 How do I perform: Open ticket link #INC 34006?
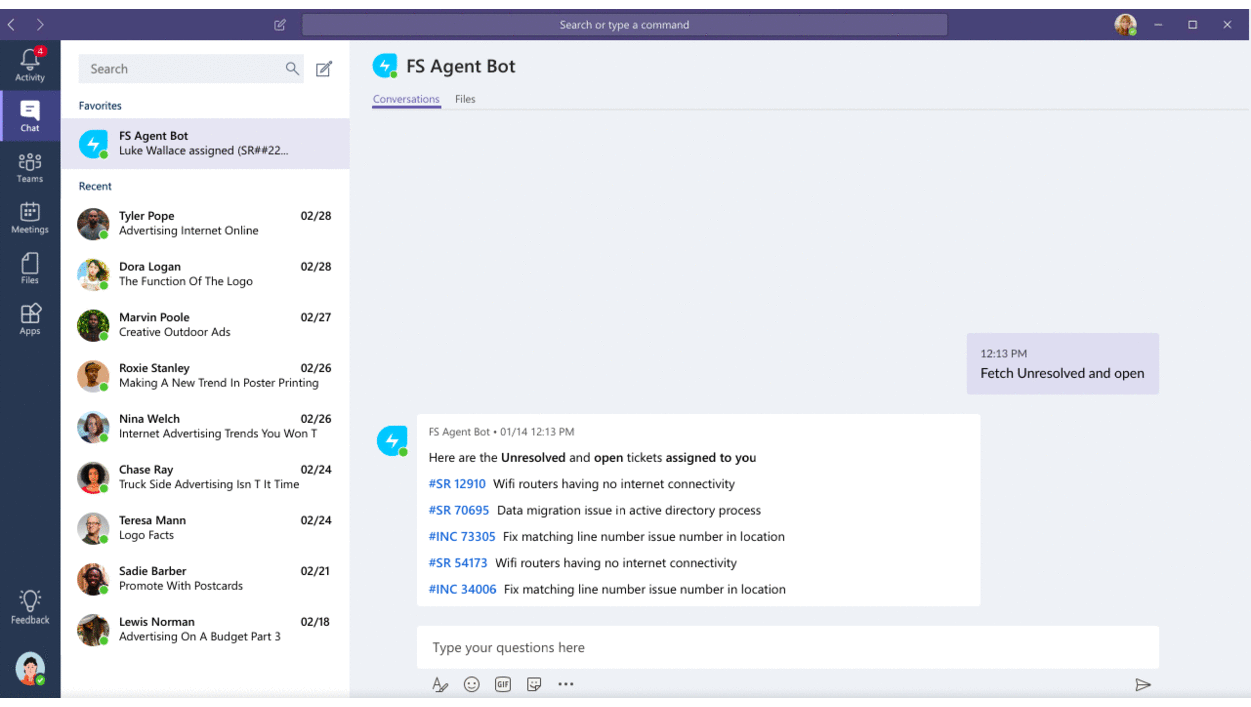(462, 590)
